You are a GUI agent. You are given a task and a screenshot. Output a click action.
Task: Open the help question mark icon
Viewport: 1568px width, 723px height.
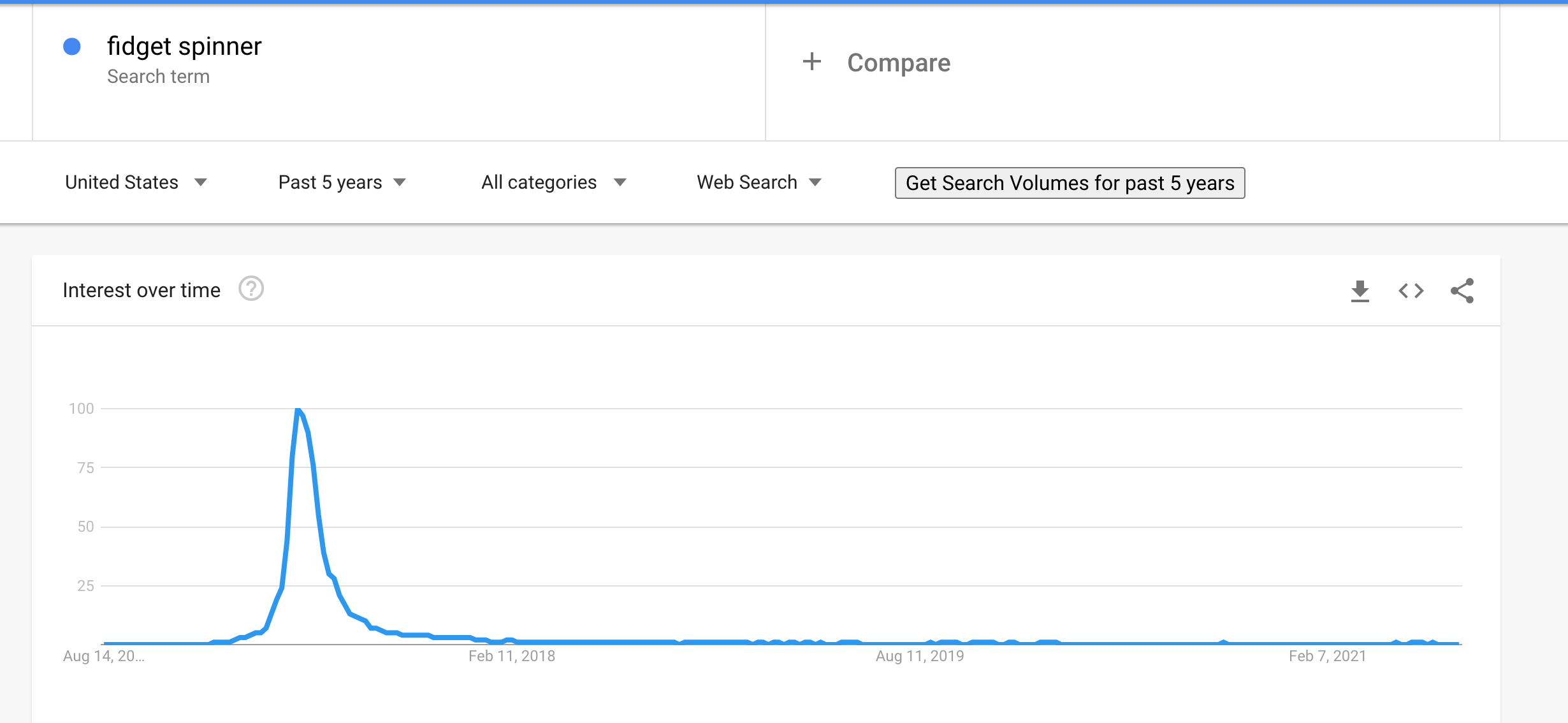click(251, 289)
